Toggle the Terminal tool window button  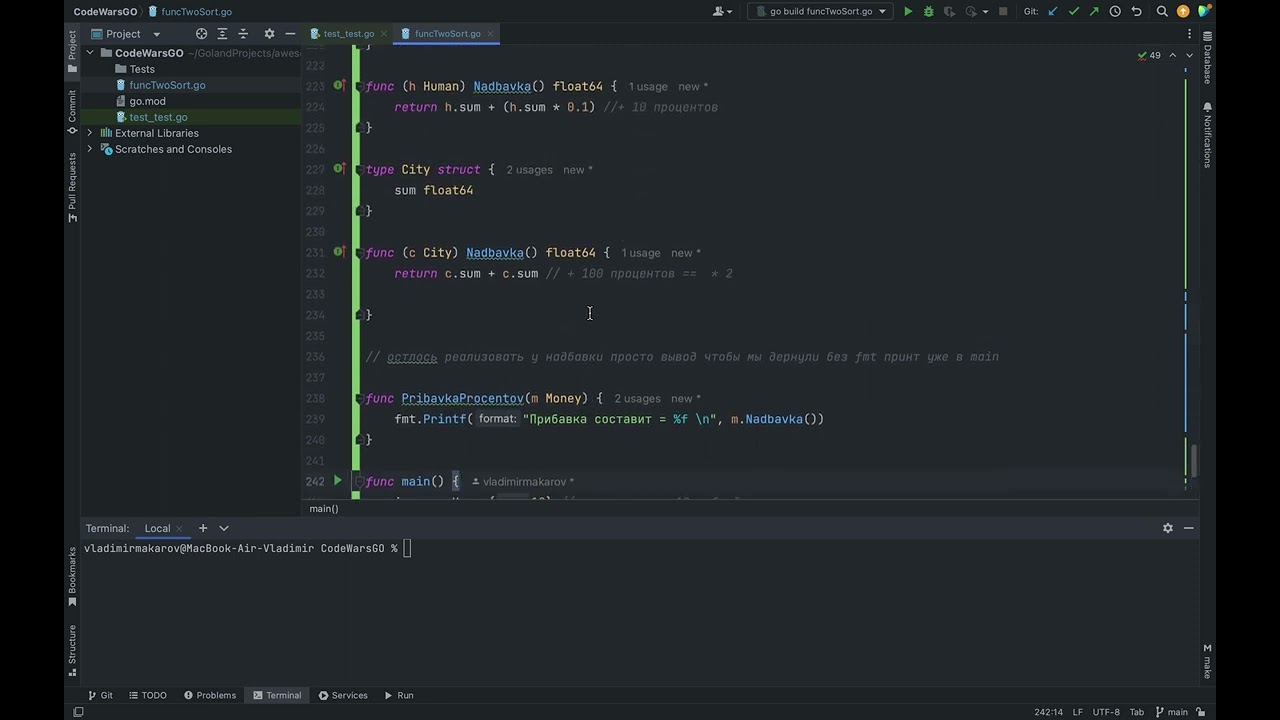[x=277, y=695]
